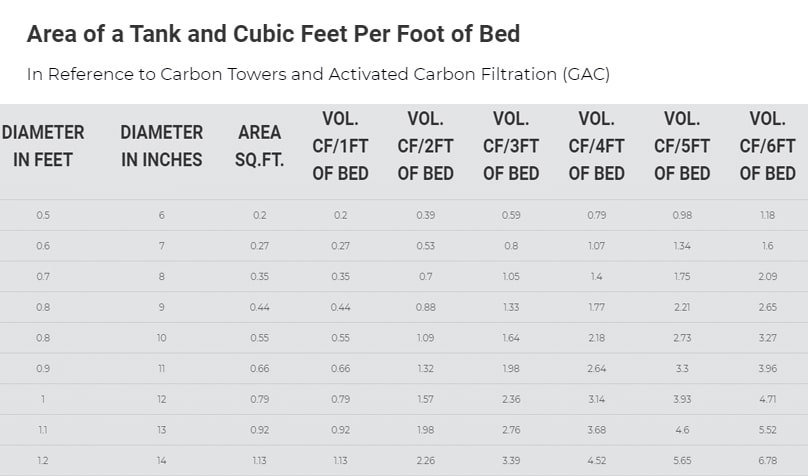Viewport: 808px width, 476px height.
Task: Click the 14 inches diameter cell
Action: tap(161, 461)
